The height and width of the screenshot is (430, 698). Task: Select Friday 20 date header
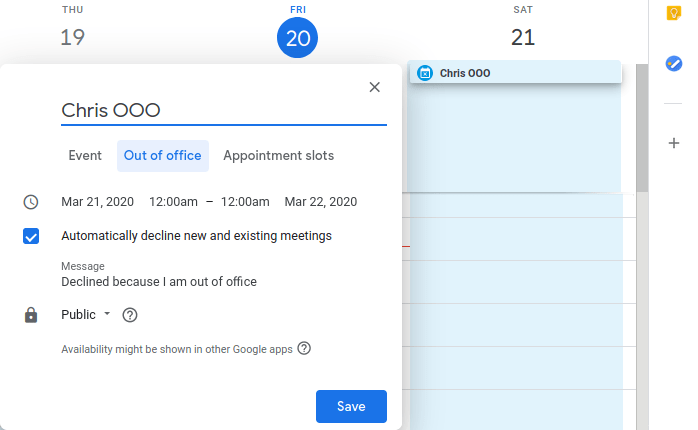click(x=298, y=38)
